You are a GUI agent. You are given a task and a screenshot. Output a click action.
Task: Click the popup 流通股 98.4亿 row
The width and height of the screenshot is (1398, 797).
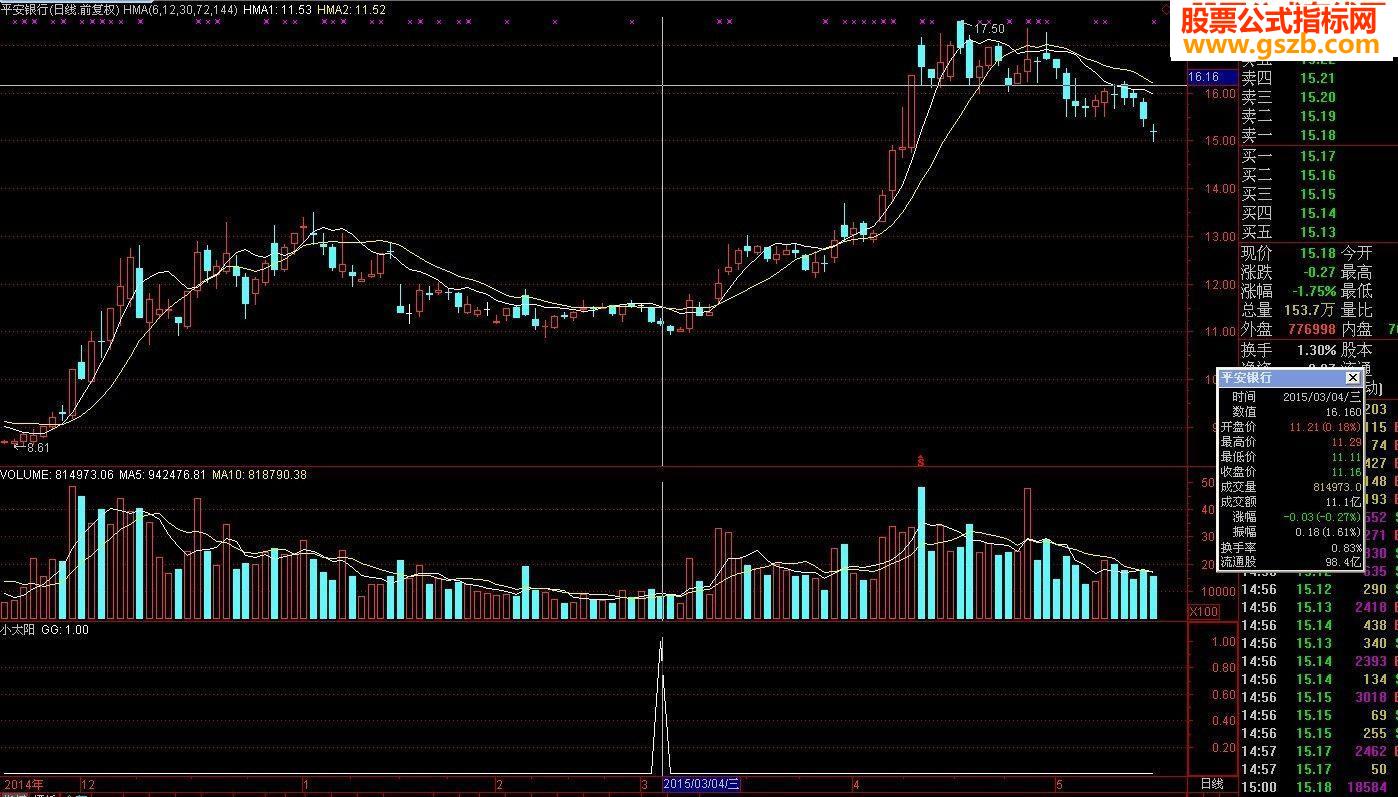(x=1290, y=563)
